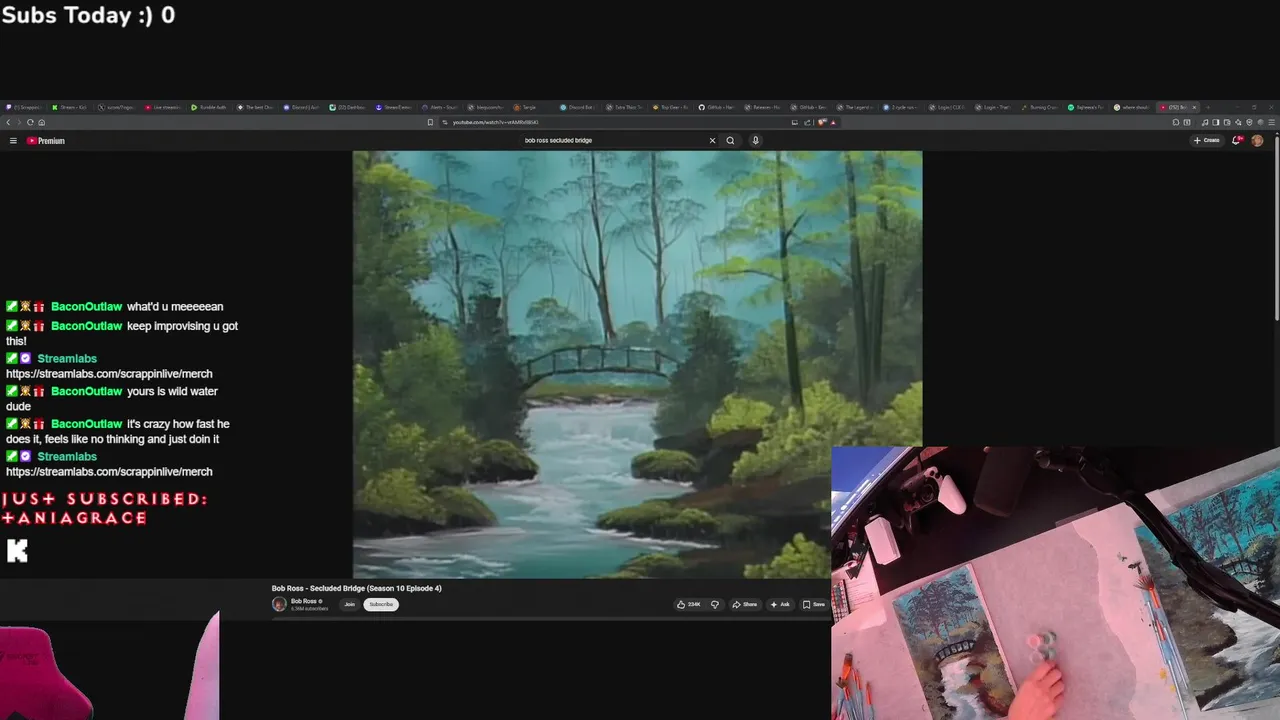Click BaconOutlaw name on 'keep improvising' message
Image resolution: width=1280 pixels, height=720 pixels.
(86, 326)
